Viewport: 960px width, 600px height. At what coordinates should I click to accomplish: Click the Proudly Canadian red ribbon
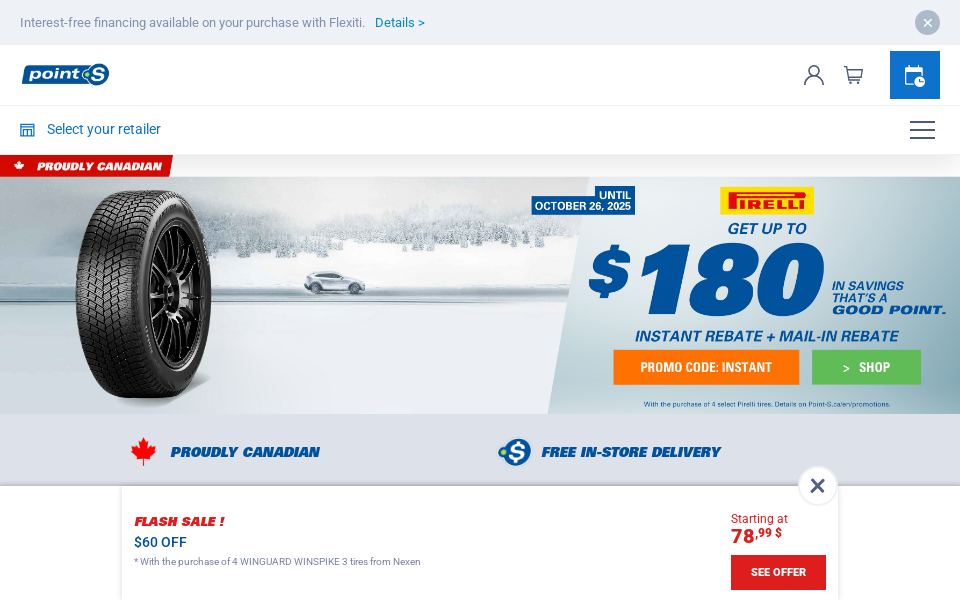[86, 166]
